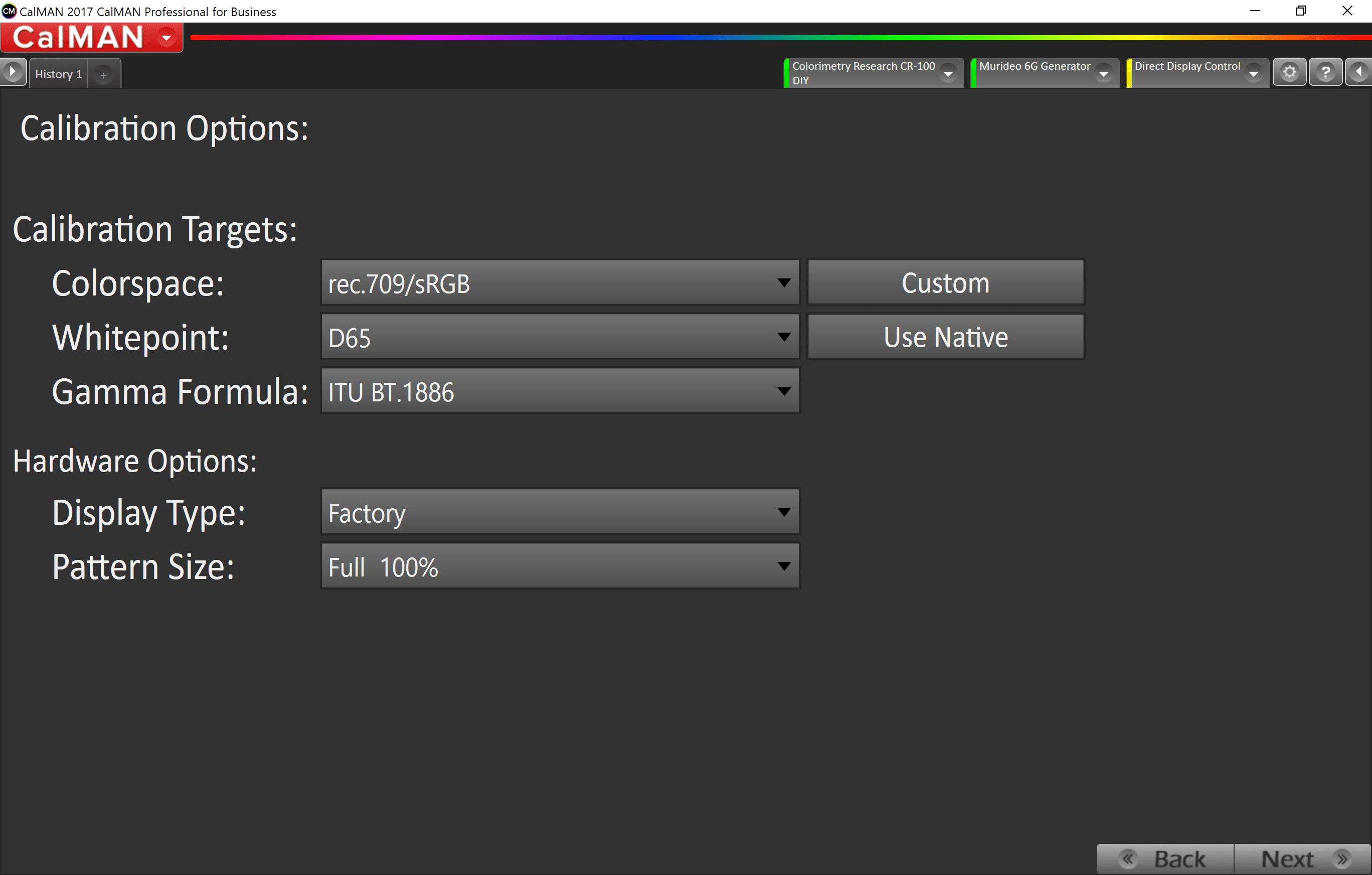Image resolution: width=1372 pixels, height=875 pixels.
Task: Proceed with the Next button
Action: tap(1302, 859)
